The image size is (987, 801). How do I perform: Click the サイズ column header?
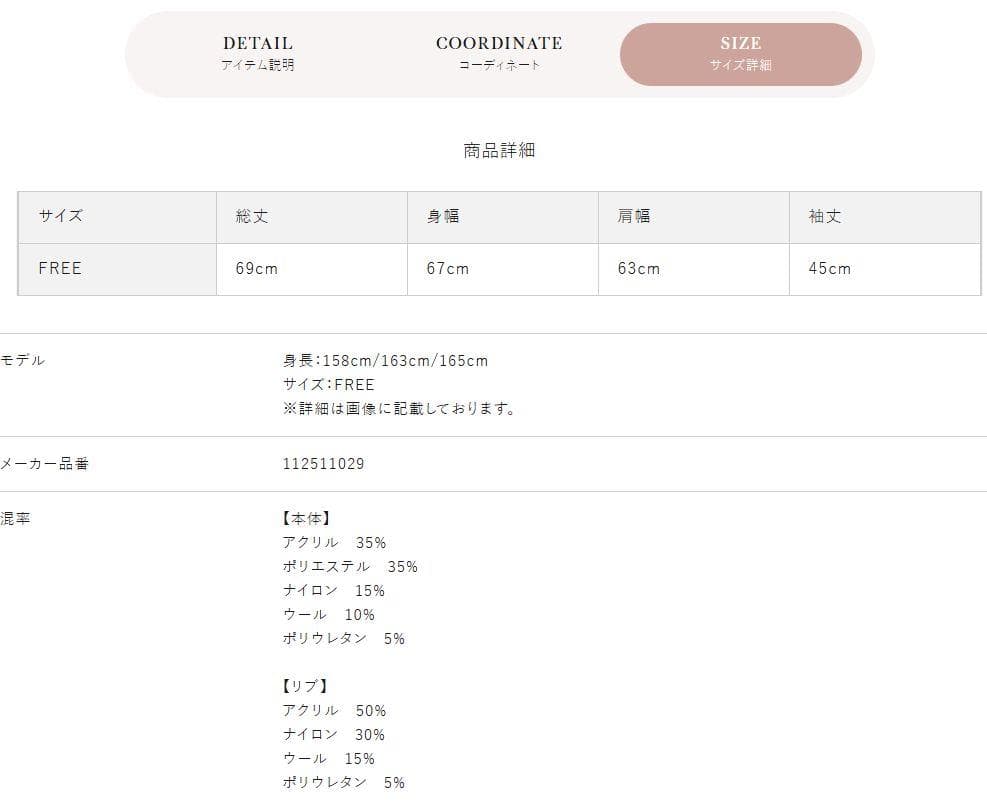coord(61,216)
